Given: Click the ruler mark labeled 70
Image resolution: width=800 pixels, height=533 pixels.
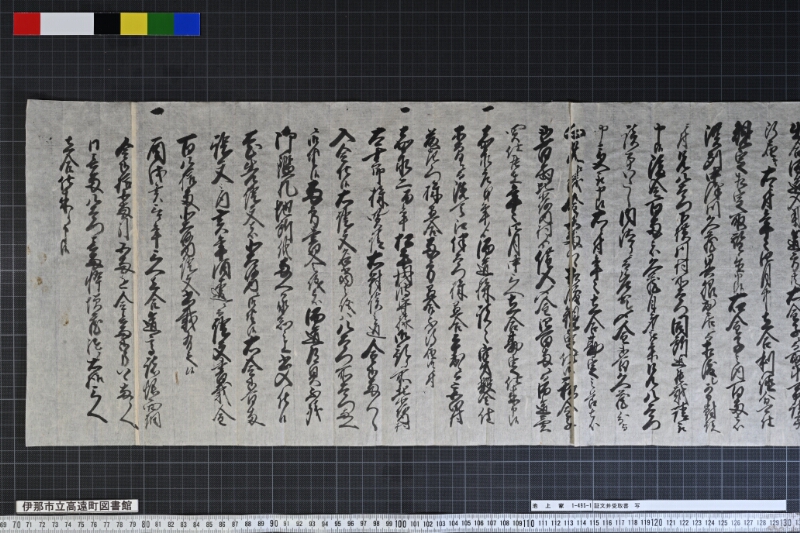Looking at the screenshot, I should pyautogui.click(x=16, y=524).
